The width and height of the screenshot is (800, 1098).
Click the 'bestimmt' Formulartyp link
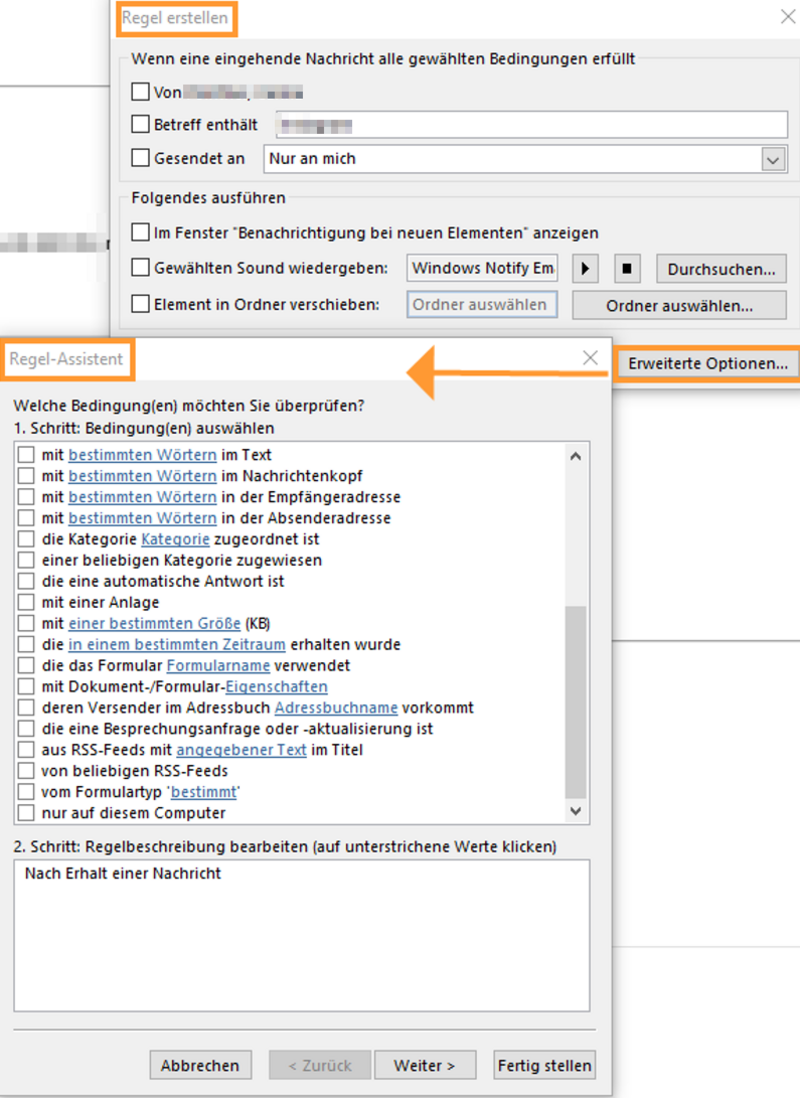(x=204, y=792)
